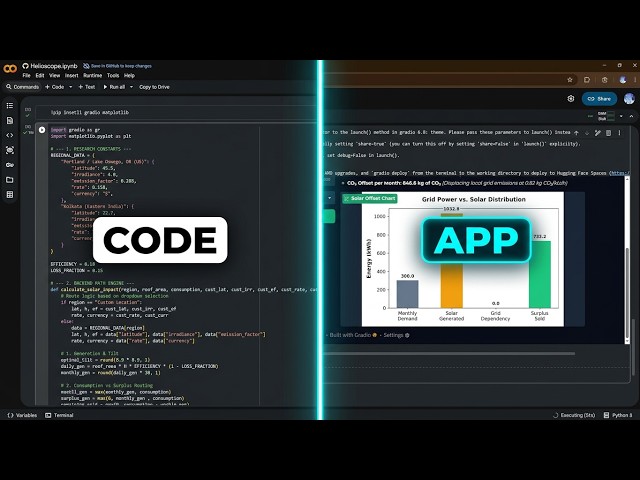
Task: Move cell up with the arrow icon
Action: coord(576,133)
